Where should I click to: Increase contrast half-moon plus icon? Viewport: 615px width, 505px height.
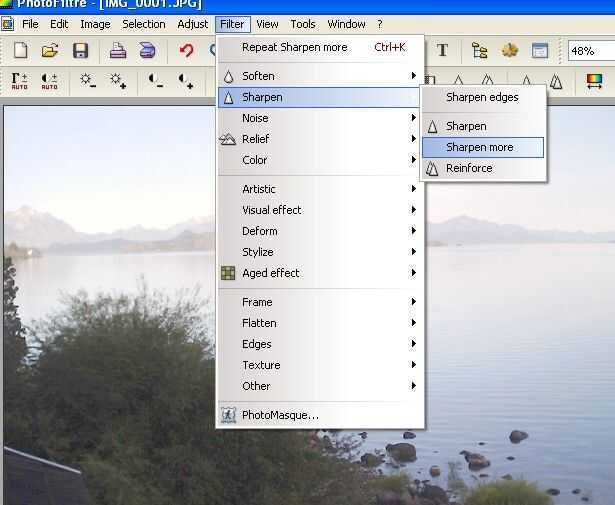pos(186,81)
